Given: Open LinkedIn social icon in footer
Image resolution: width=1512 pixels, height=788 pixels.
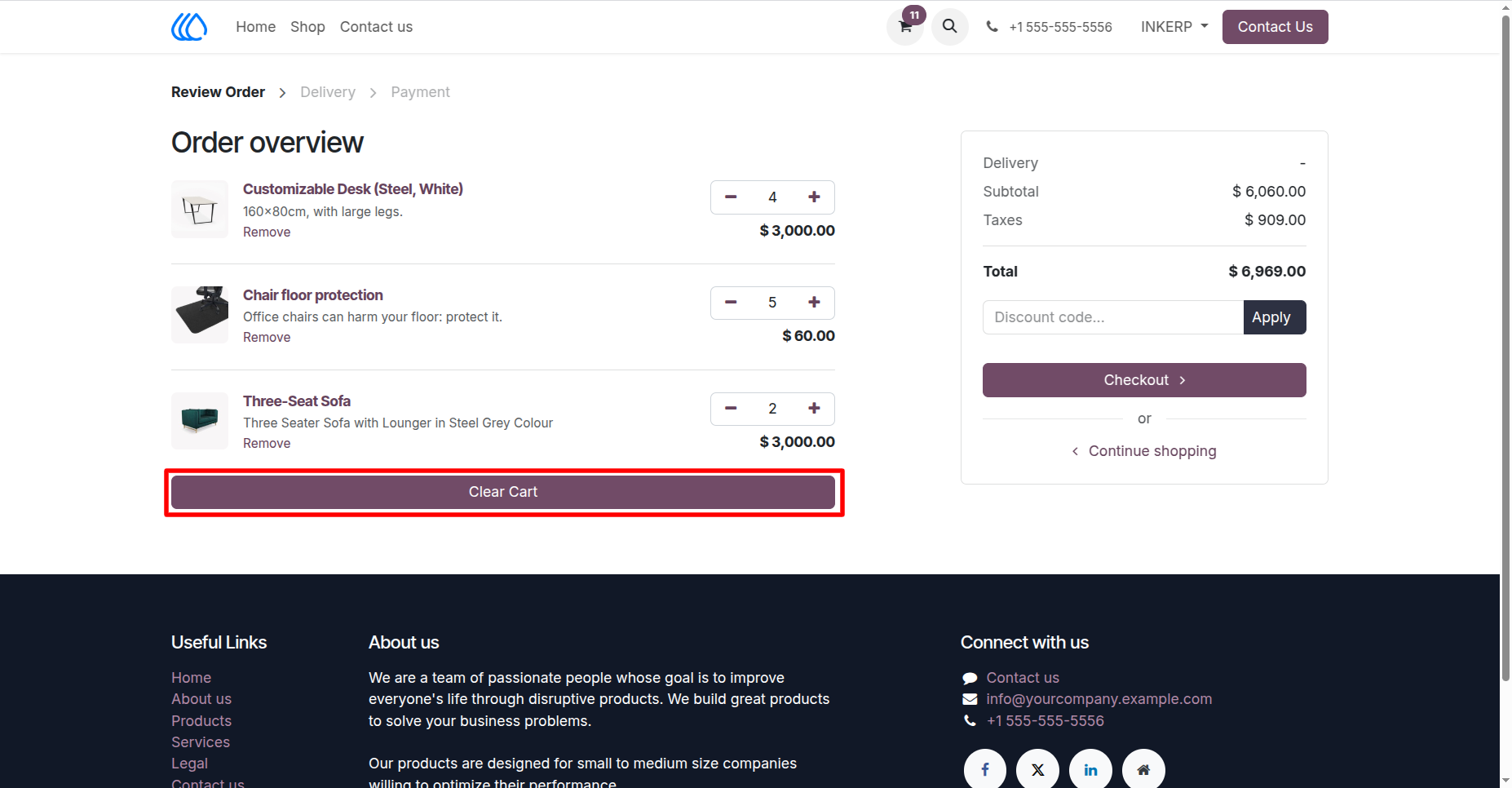Looking at the screenshot, I should click(1090, 770).
